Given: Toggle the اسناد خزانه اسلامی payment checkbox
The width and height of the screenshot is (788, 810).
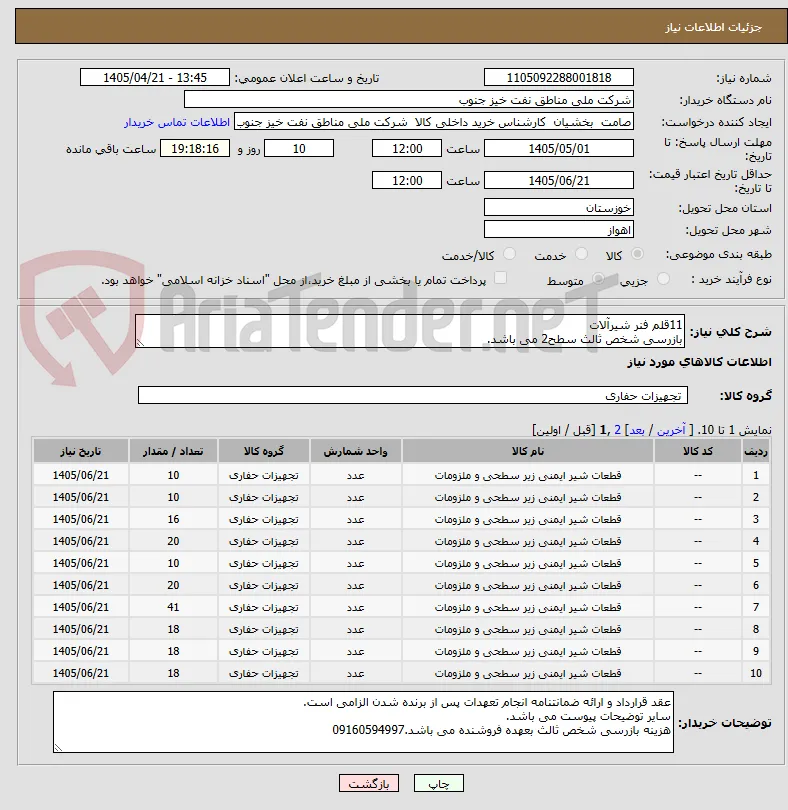Looking at the screenshot, I should pos(500,278).
